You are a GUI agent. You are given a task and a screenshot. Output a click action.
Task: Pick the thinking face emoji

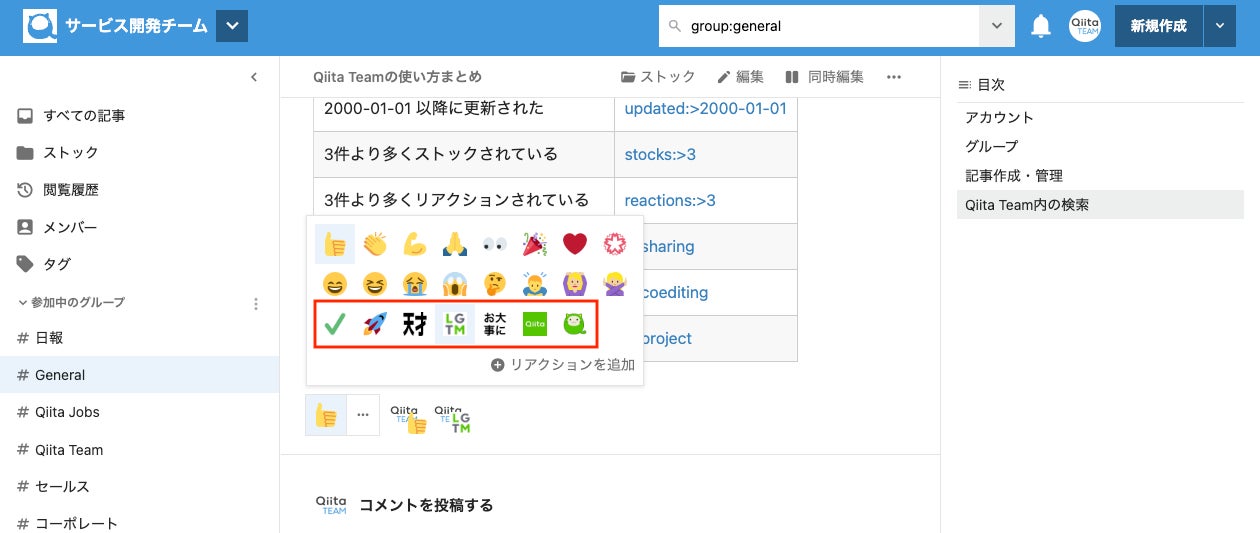pyautogui.click(x=494, y=285)
